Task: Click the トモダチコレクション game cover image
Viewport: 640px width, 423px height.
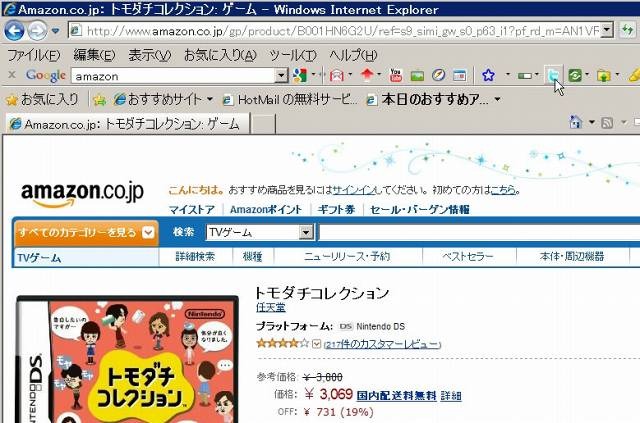Action: 127,359
